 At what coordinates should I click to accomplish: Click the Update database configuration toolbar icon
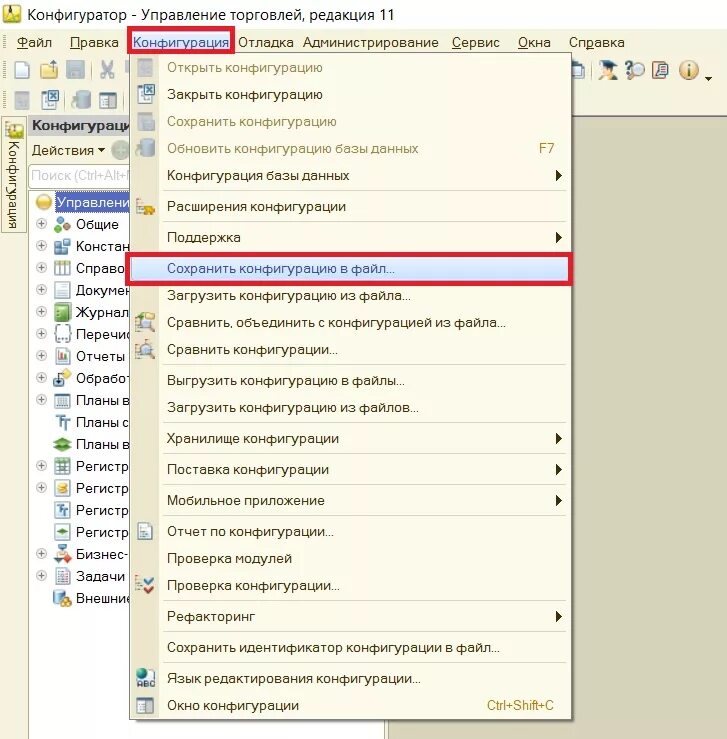pyautogui.click(x=81, y=99)
